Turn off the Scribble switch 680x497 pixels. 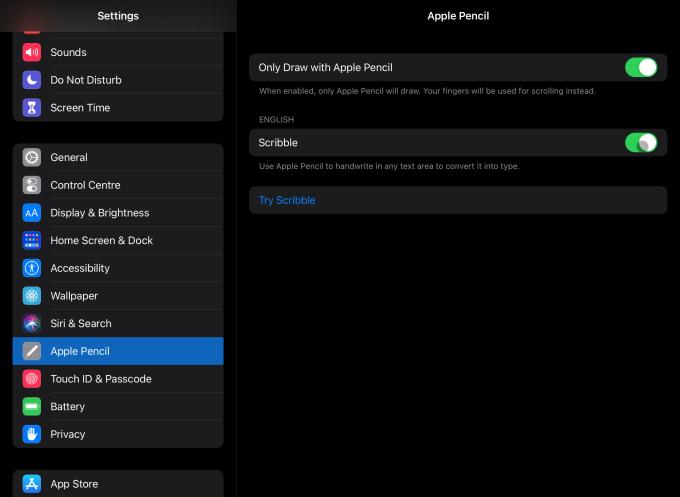(x=641, y=143)
